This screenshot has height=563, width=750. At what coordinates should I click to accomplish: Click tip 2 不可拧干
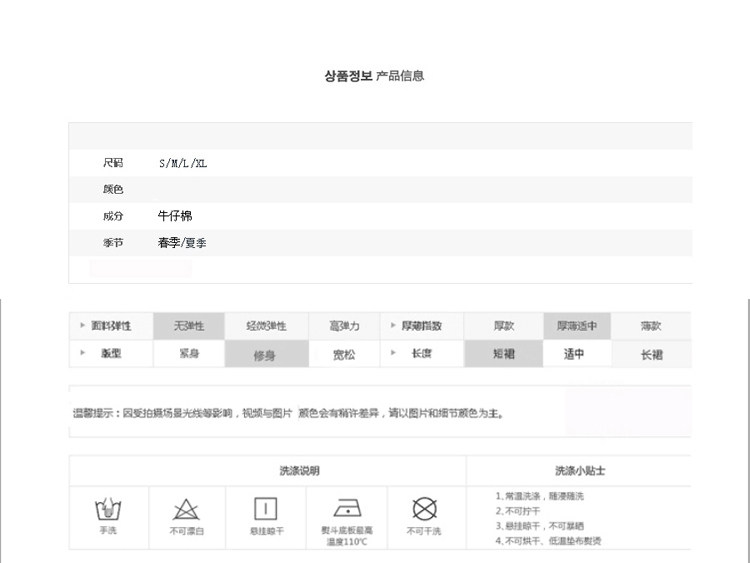coord(518,511)
